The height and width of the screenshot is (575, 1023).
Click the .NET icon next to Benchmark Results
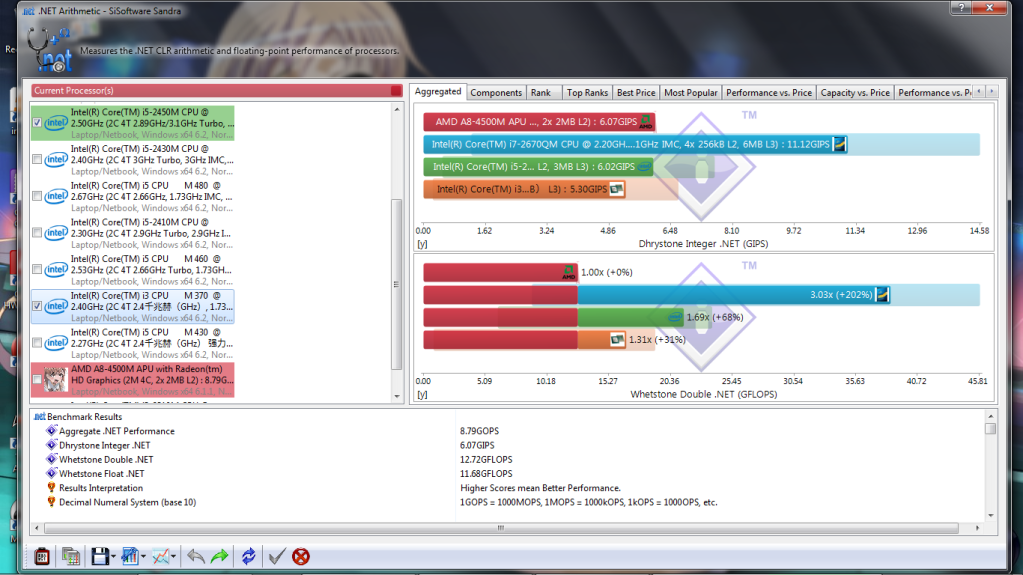tap(39, 416)
